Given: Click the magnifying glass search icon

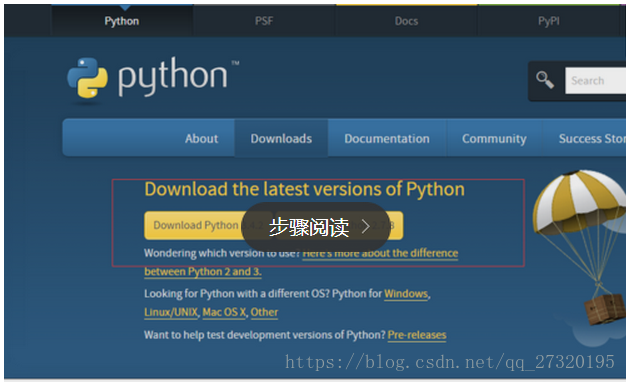Looking at the screenshot, I should [545, 80].
